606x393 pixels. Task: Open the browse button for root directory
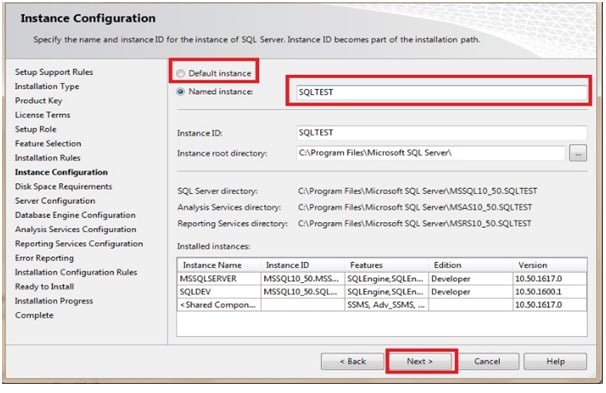578,153
